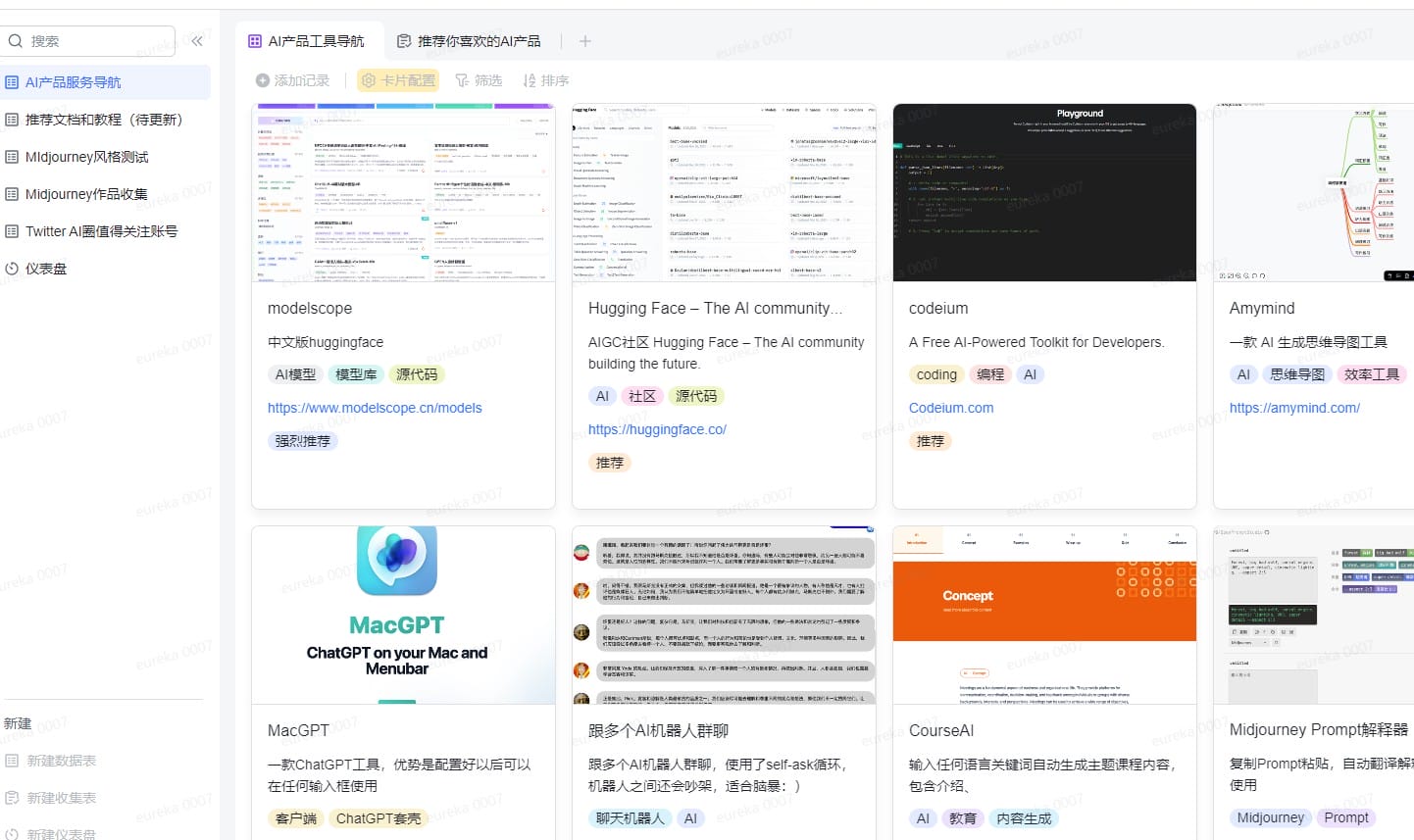The height and width of the screenshot is (840, 1414).
Task: Click the 模型库 tag
Action: point(356,374)
